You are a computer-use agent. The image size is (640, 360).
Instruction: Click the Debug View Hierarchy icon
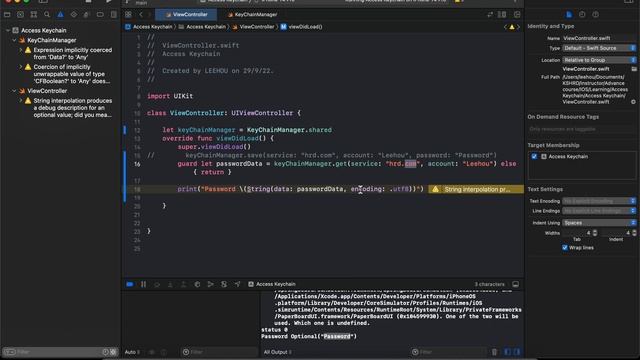tap(197, 284)
